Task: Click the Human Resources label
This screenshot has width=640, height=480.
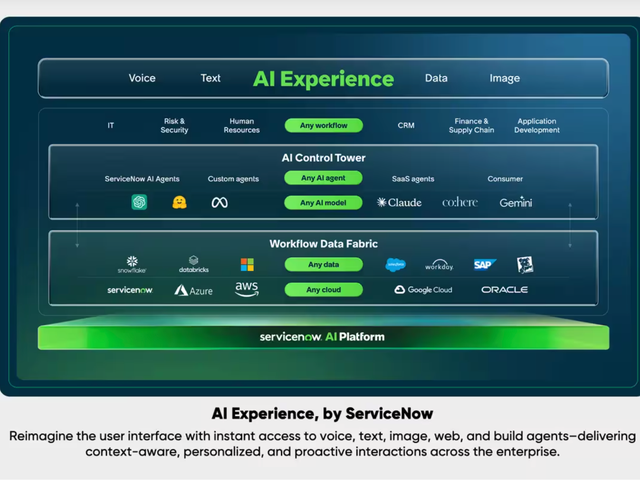Action: [x=242, y=126]
